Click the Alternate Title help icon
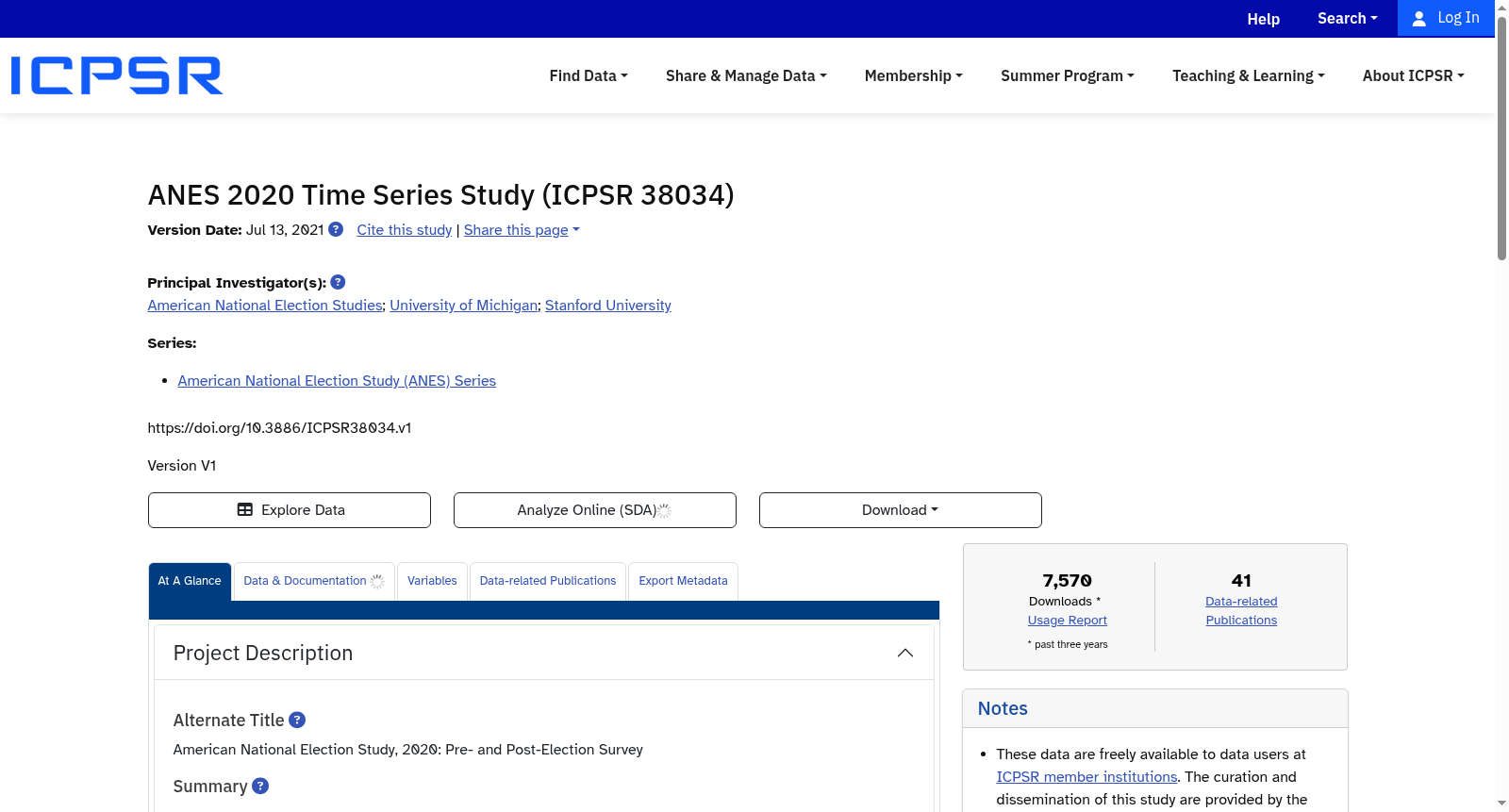The image size is (1509, 812). click(297, 720)
